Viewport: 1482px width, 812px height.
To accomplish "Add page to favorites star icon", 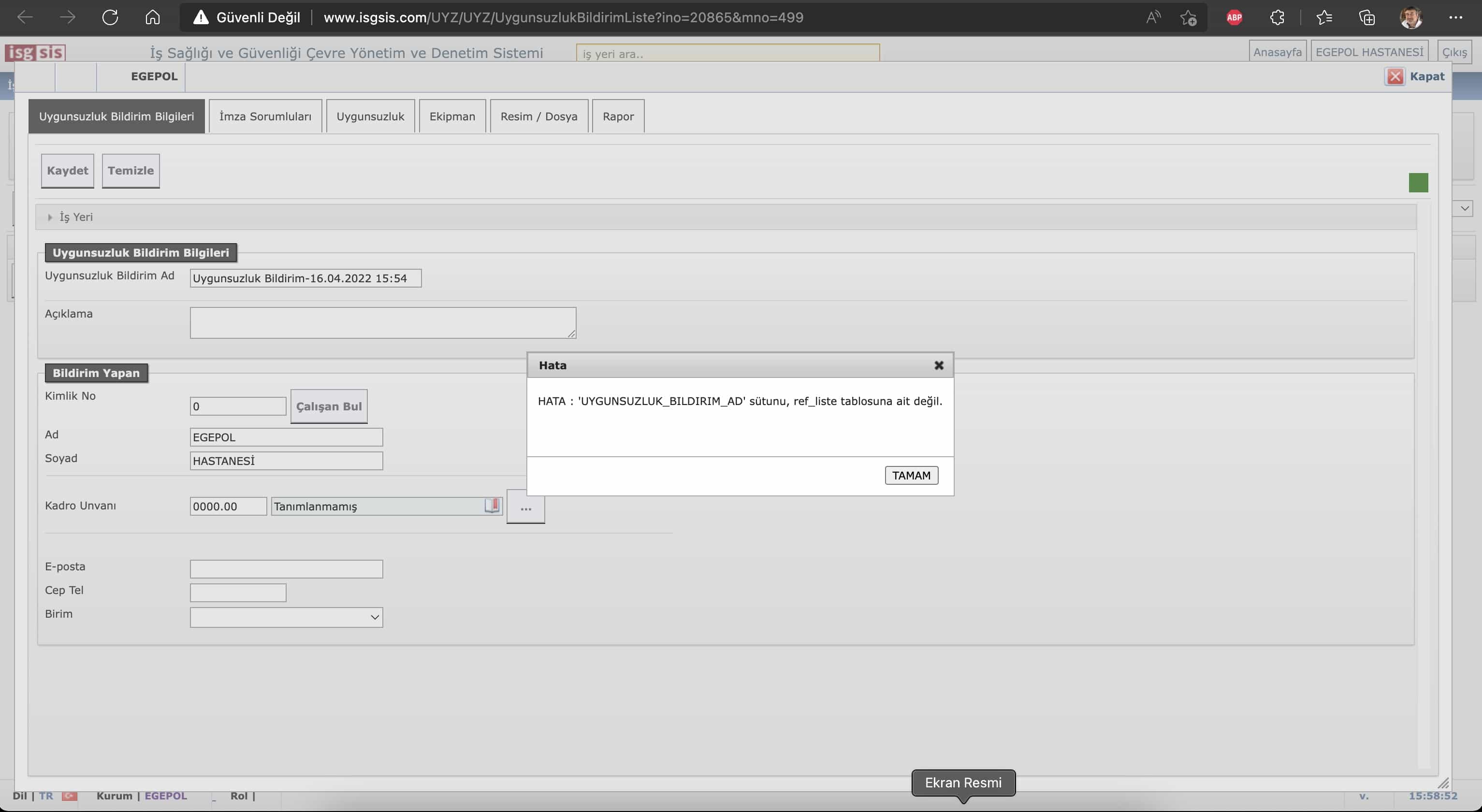I will click(x=1188, y=17).
